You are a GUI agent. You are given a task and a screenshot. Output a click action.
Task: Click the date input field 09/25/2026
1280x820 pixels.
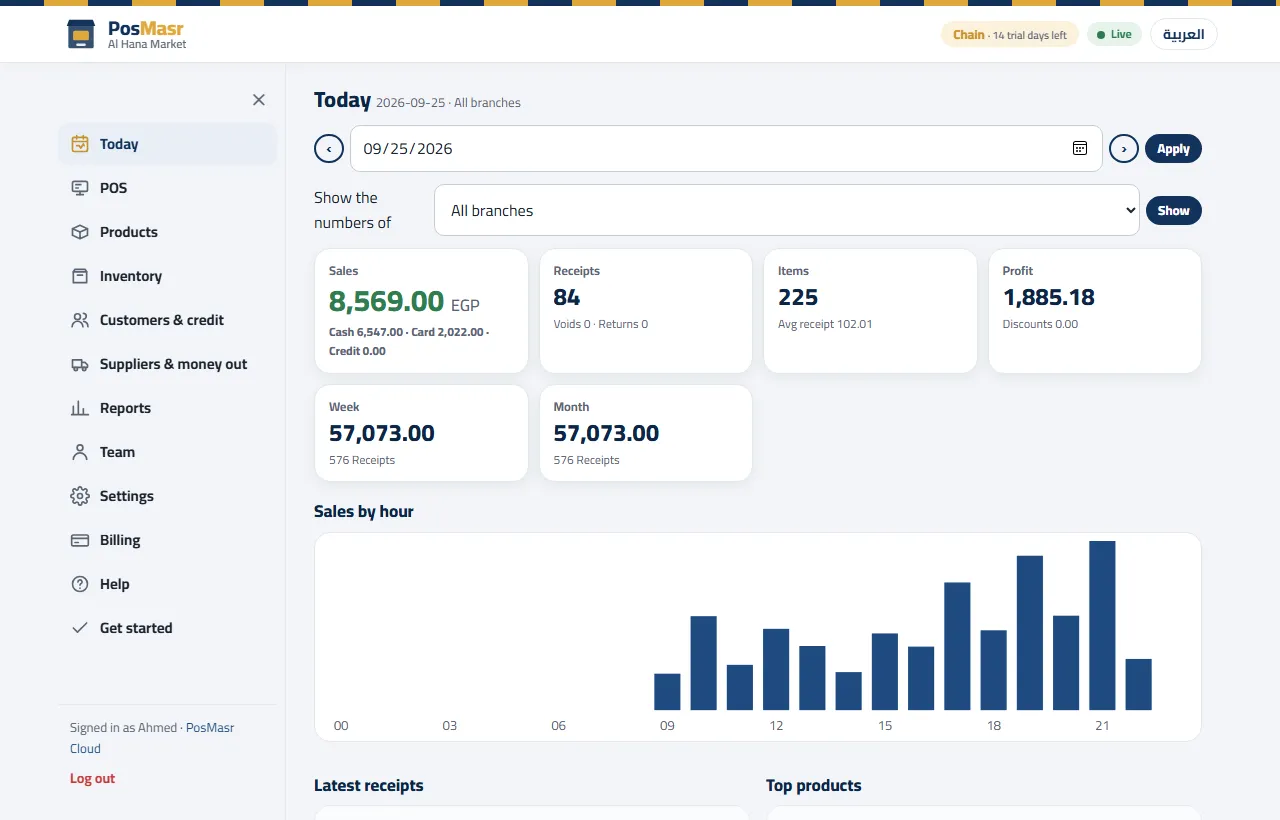(x=726, y=149)
